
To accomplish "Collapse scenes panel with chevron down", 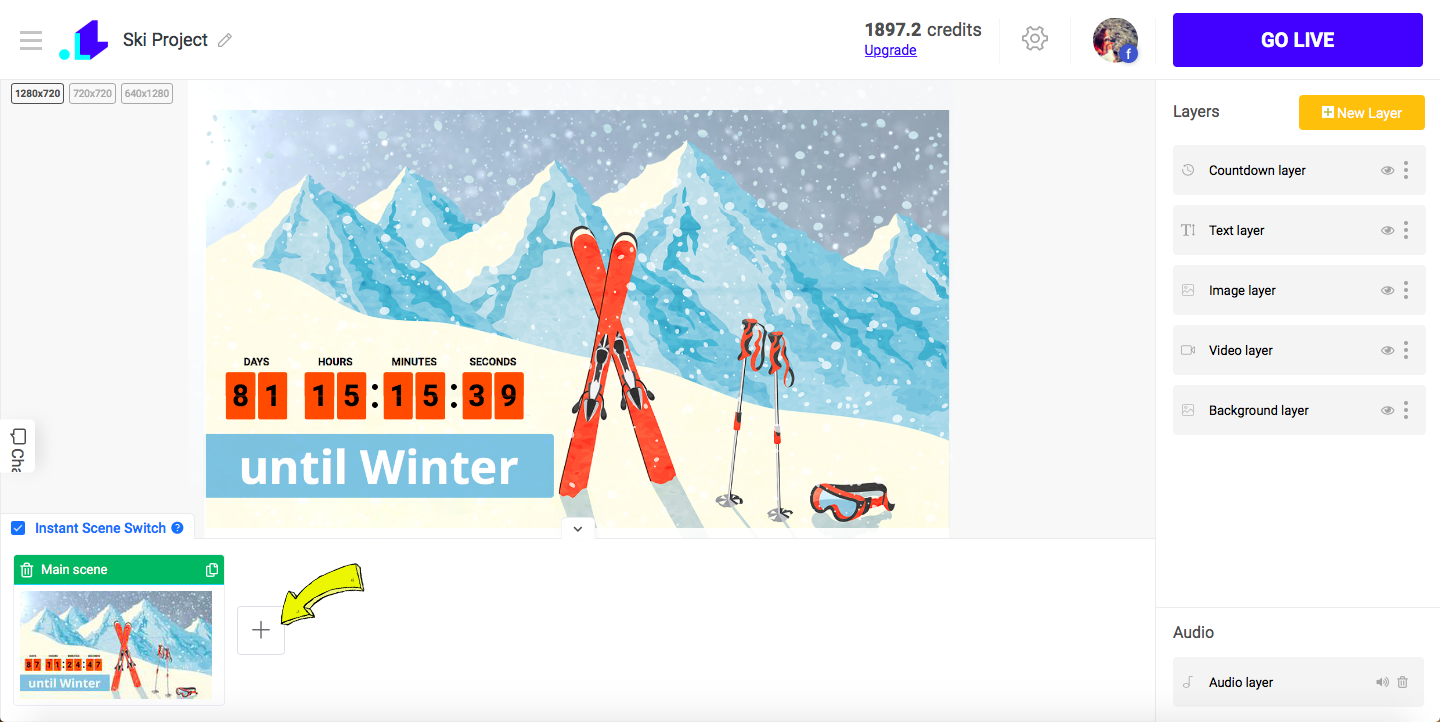I will (578, 528).
